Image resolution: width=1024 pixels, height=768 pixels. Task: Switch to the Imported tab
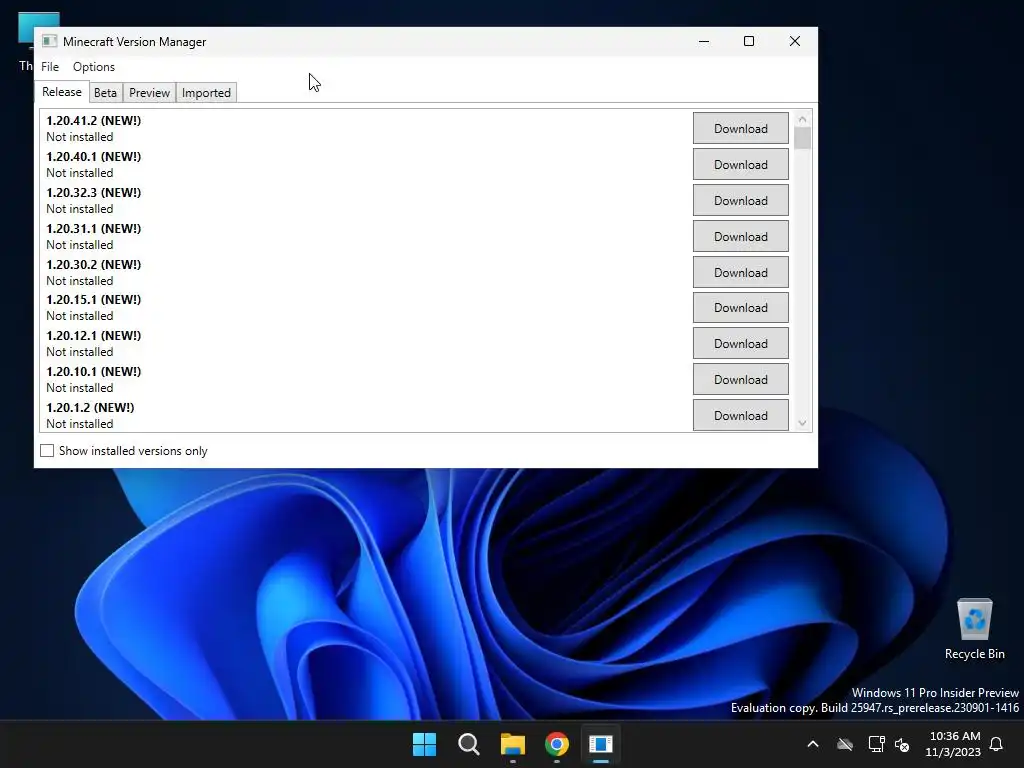point(206,93)
